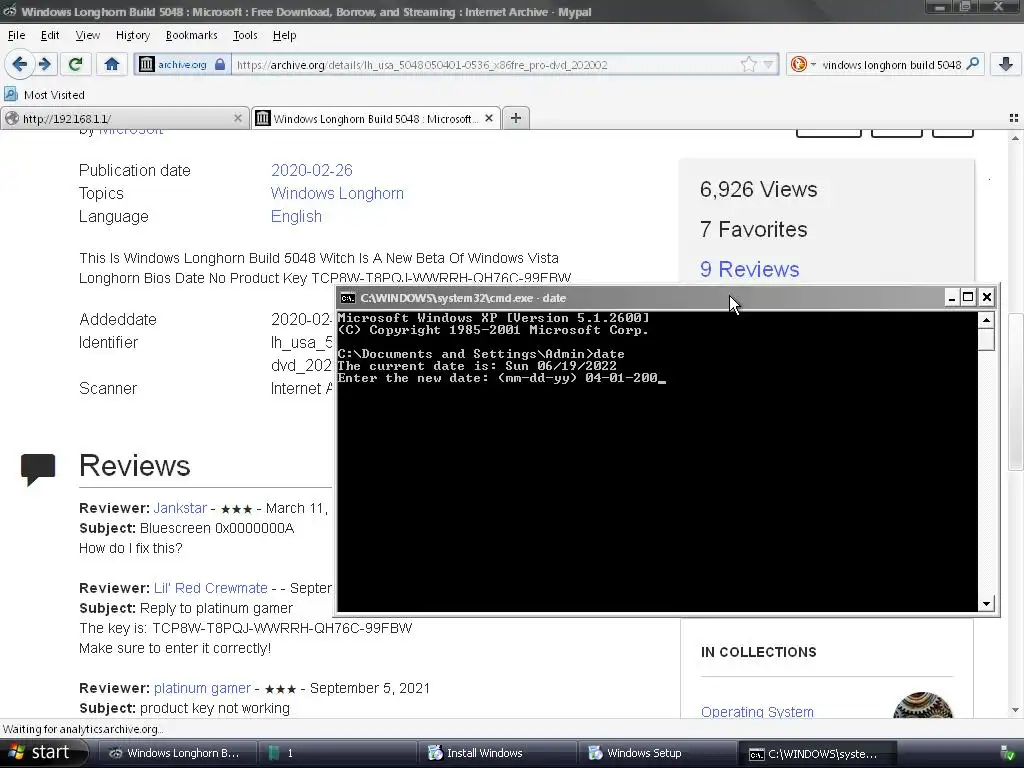This screenshot has width=1024, height=768.
Task: Open Lil' Red Crewmate's profile link
Action: 210,588
